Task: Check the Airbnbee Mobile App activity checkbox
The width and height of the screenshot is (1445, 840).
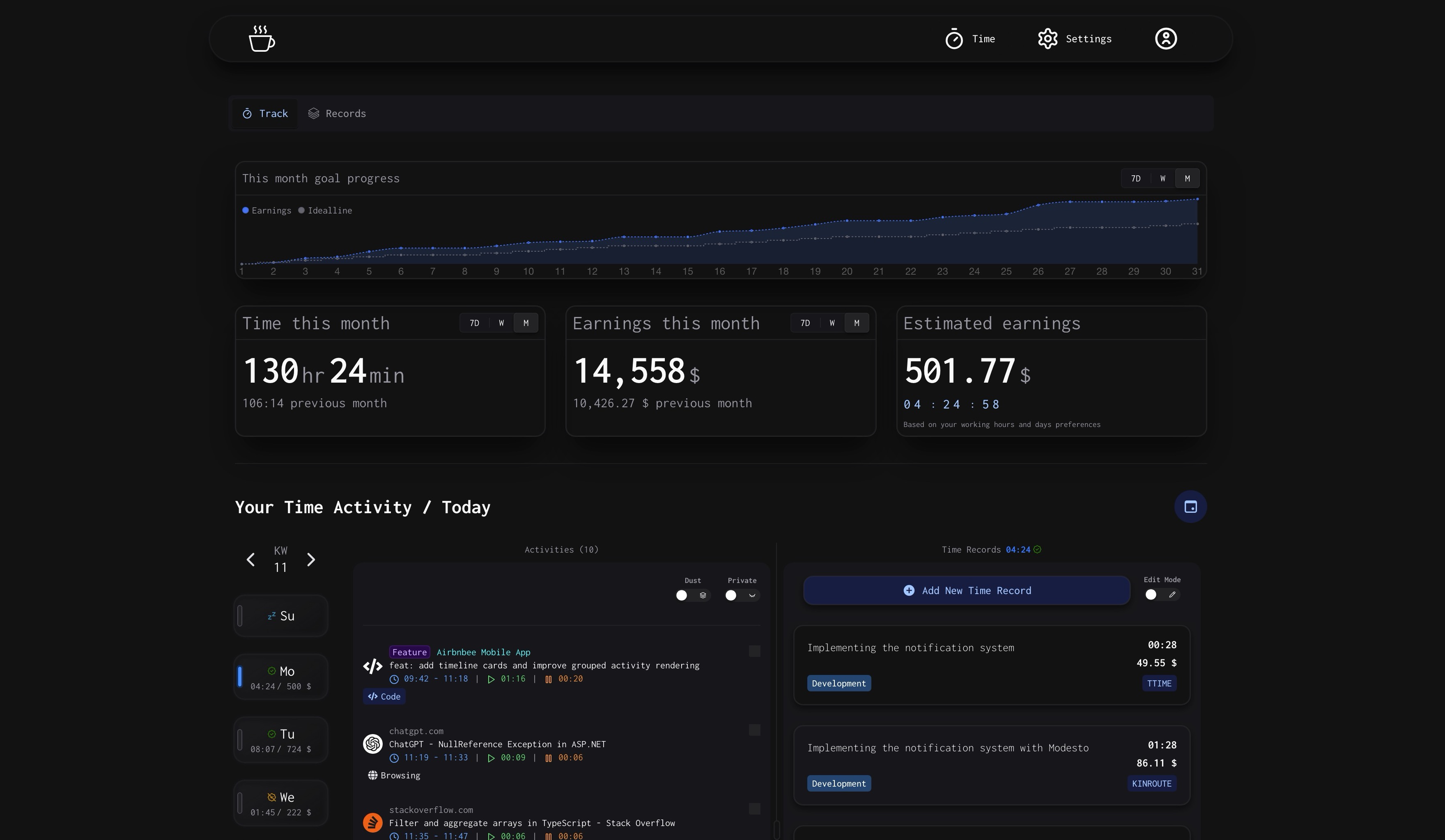Action: 755,651
